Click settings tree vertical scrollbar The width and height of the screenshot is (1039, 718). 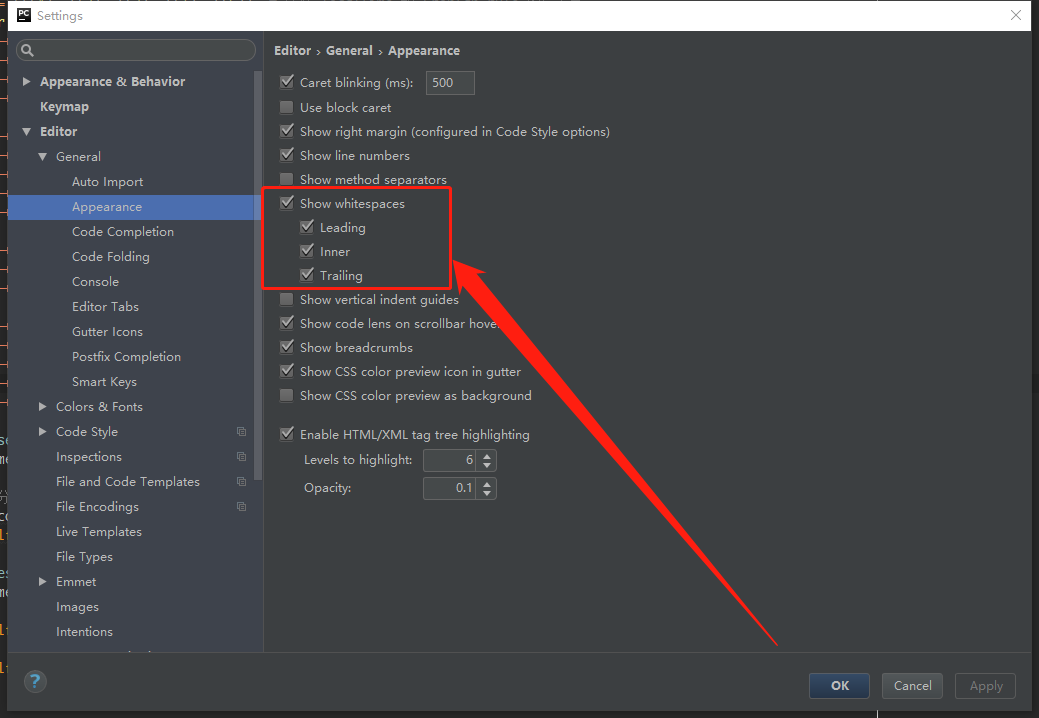[x=258, y=275]
